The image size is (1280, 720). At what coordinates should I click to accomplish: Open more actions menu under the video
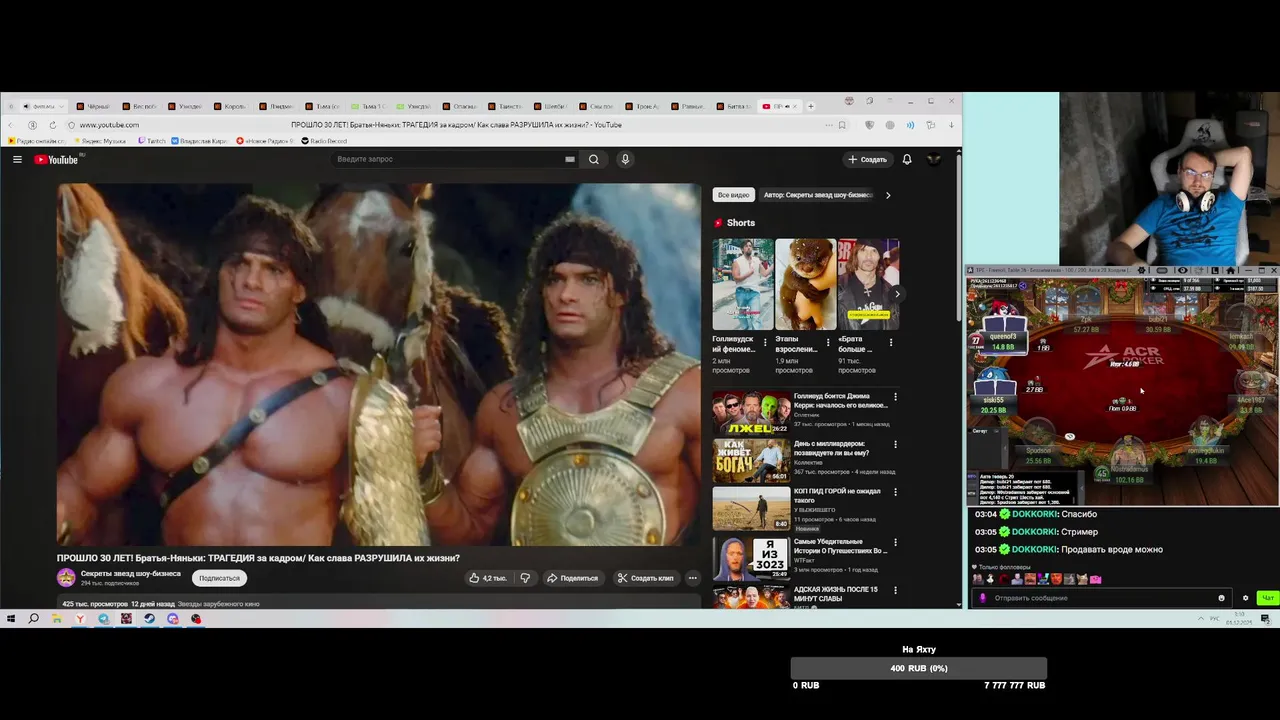click(692, 578)
